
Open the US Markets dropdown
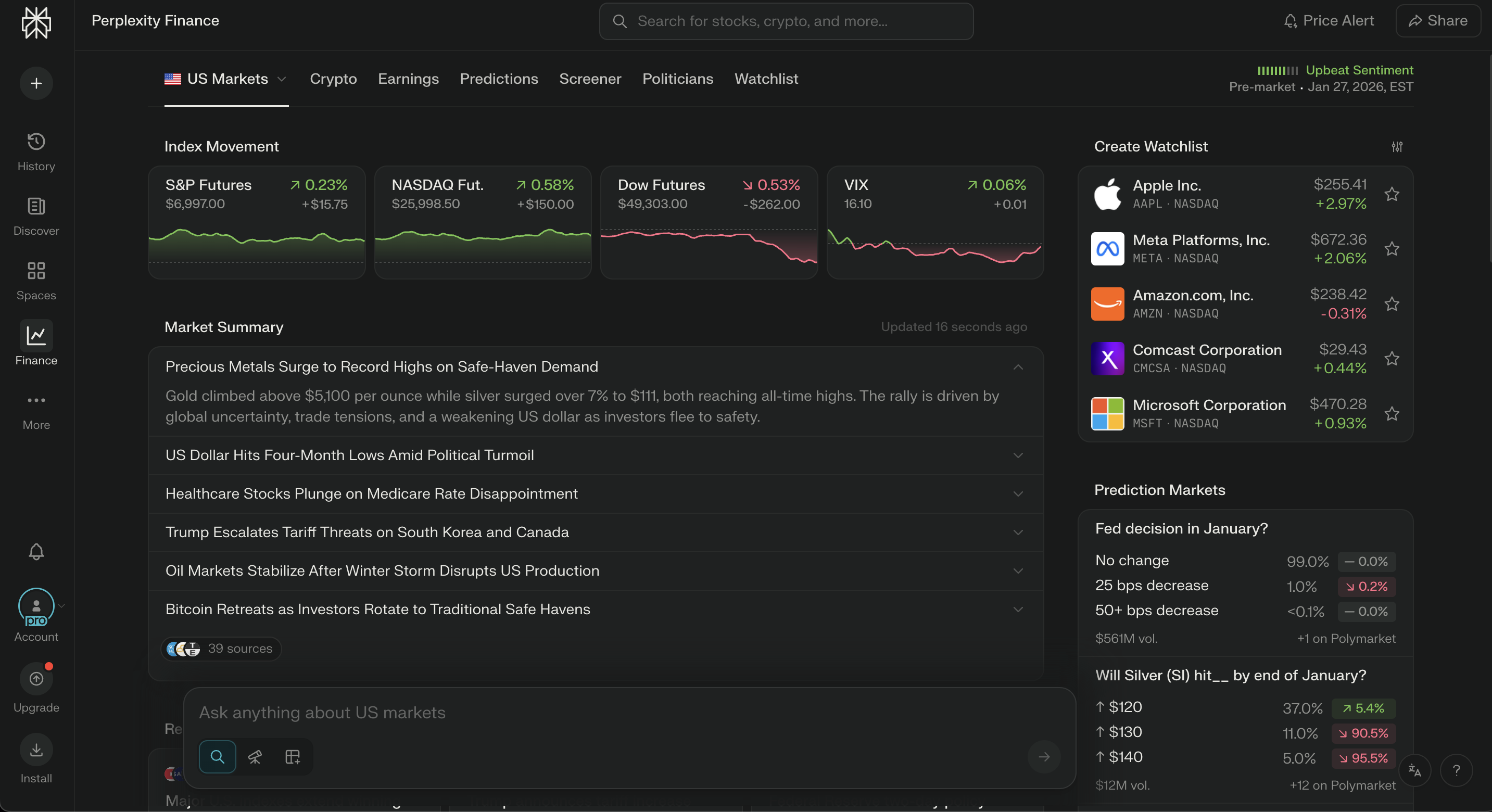click(x=226, y=79)
